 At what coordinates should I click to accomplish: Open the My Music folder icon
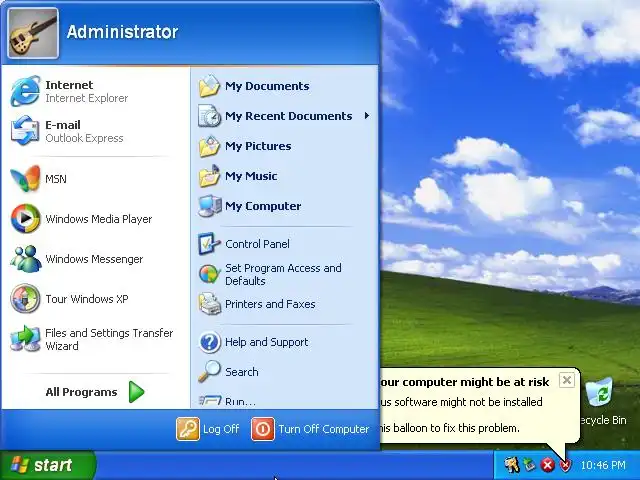209,176
